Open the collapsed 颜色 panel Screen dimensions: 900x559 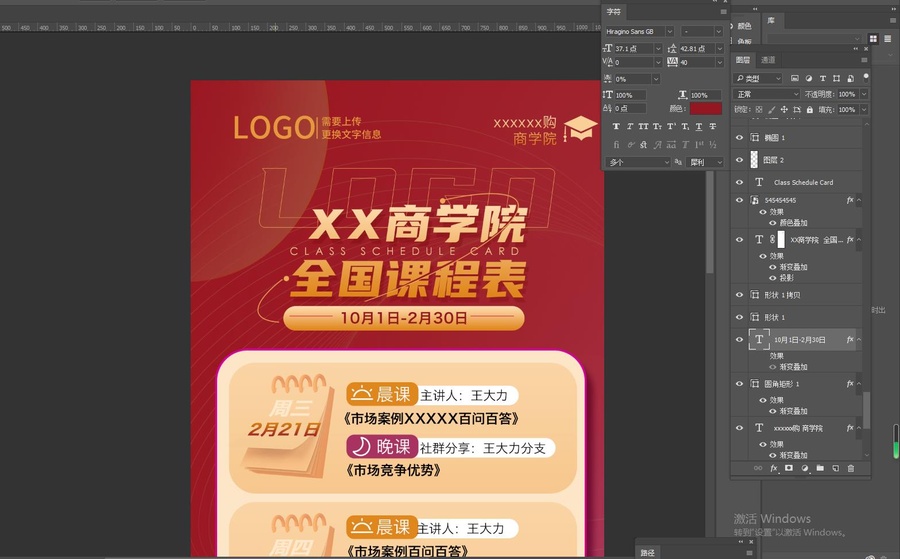(x=744, y=26)
